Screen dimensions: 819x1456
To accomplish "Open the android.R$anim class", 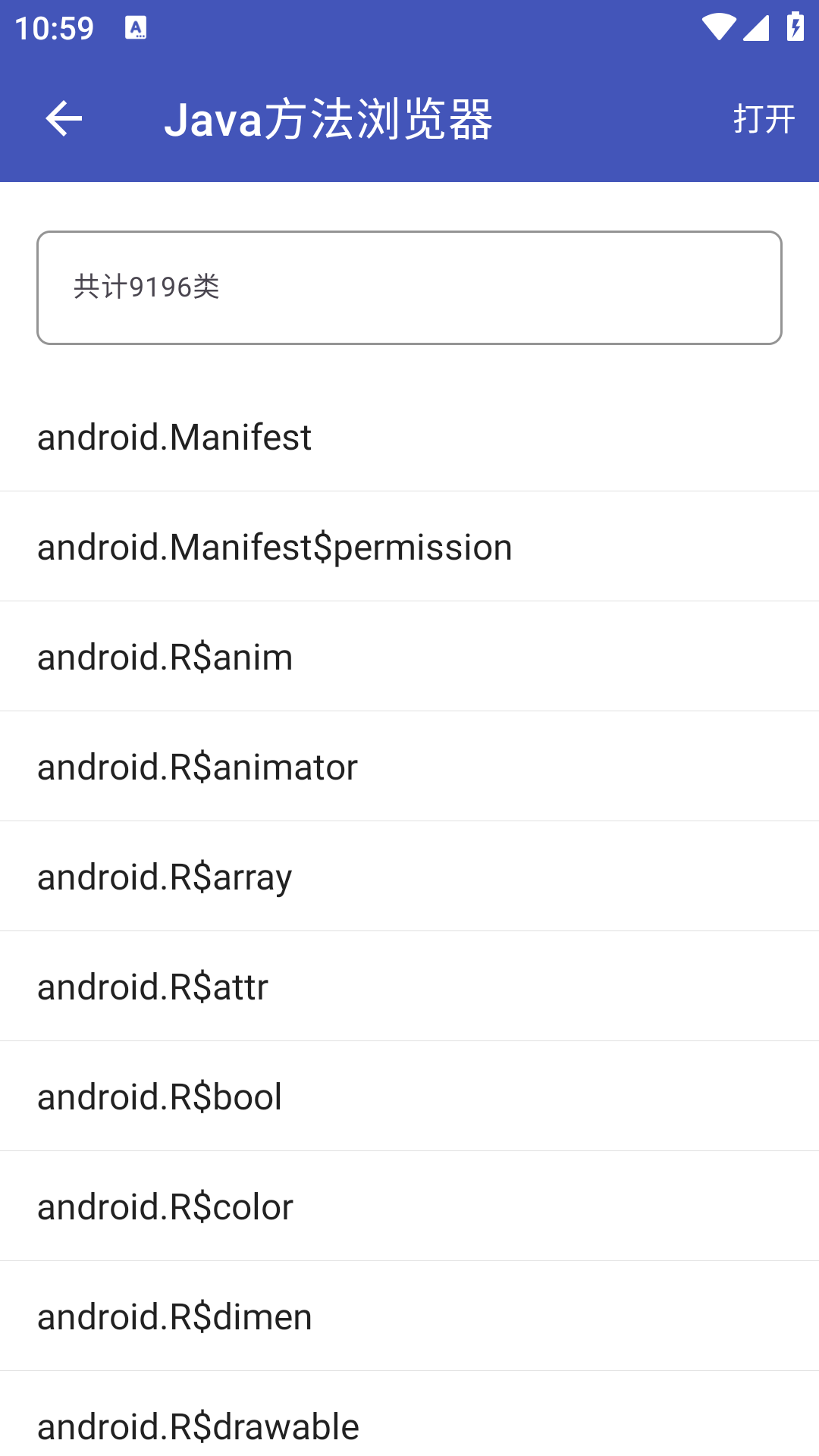I will (x=409, y=657).
